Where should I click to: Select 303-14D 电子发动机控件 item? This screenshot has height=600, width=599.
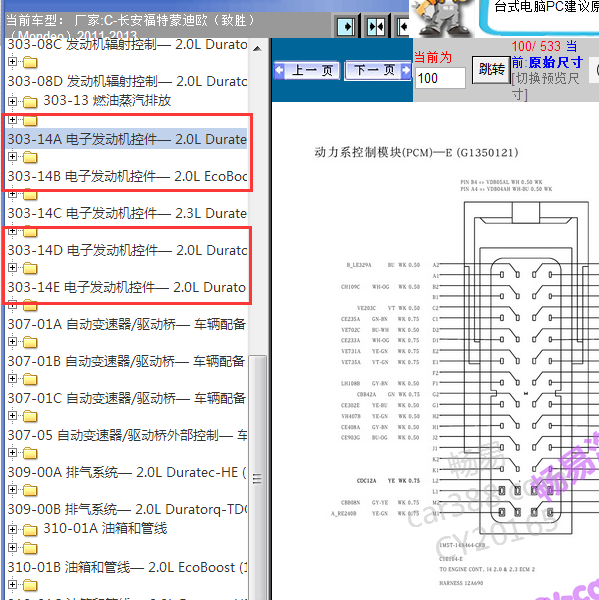(127, 250)
